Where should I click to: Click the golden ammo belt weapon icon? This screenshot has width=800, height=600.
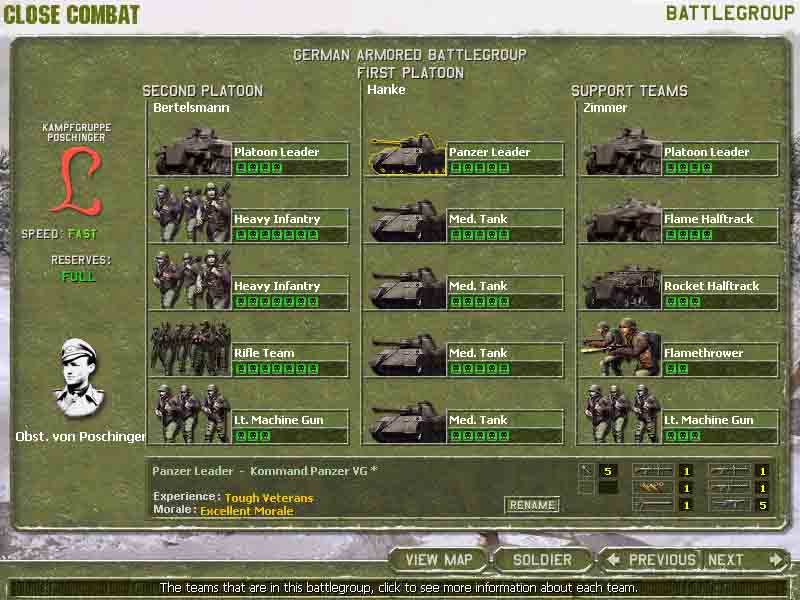[653, 488]
